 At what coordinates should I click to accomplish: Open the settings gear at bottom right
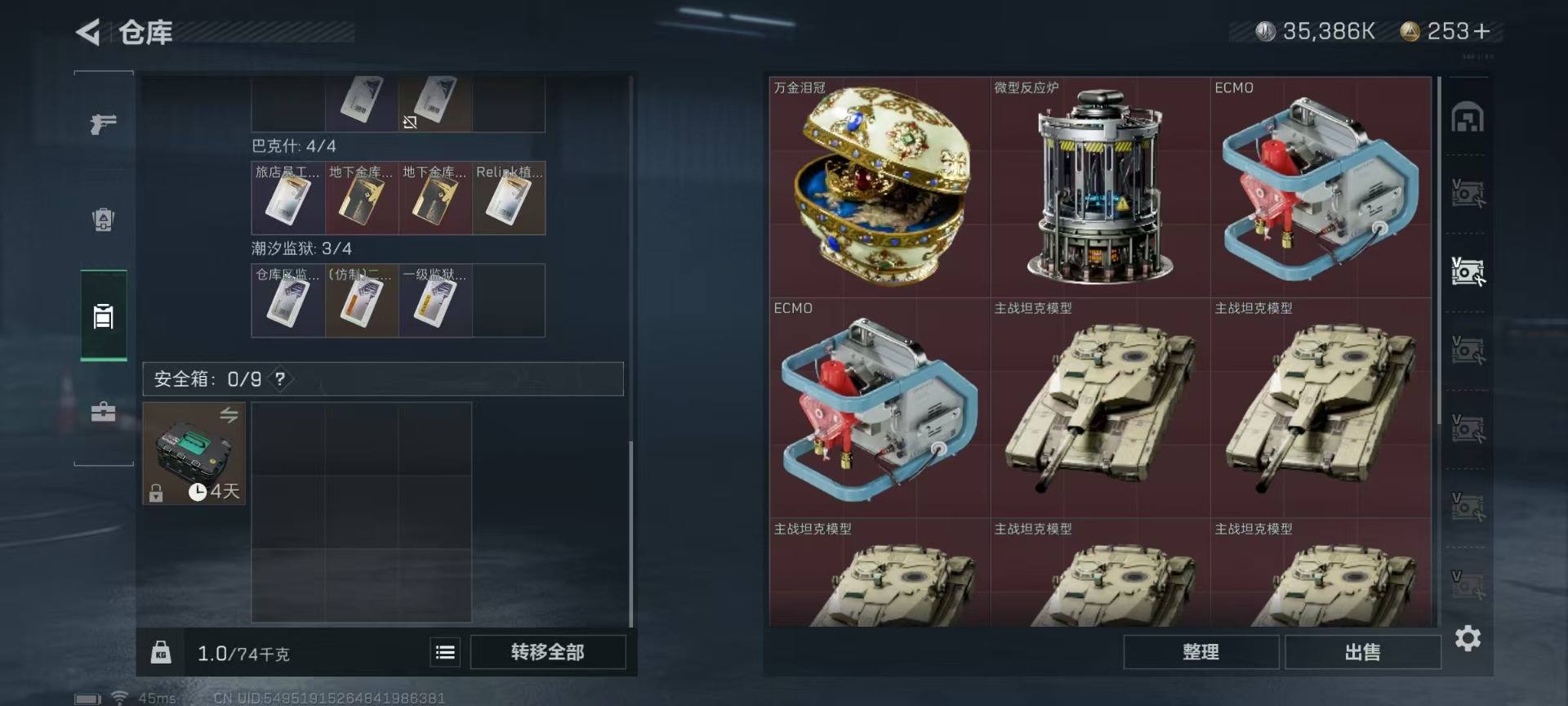(x=1468, y=638)
